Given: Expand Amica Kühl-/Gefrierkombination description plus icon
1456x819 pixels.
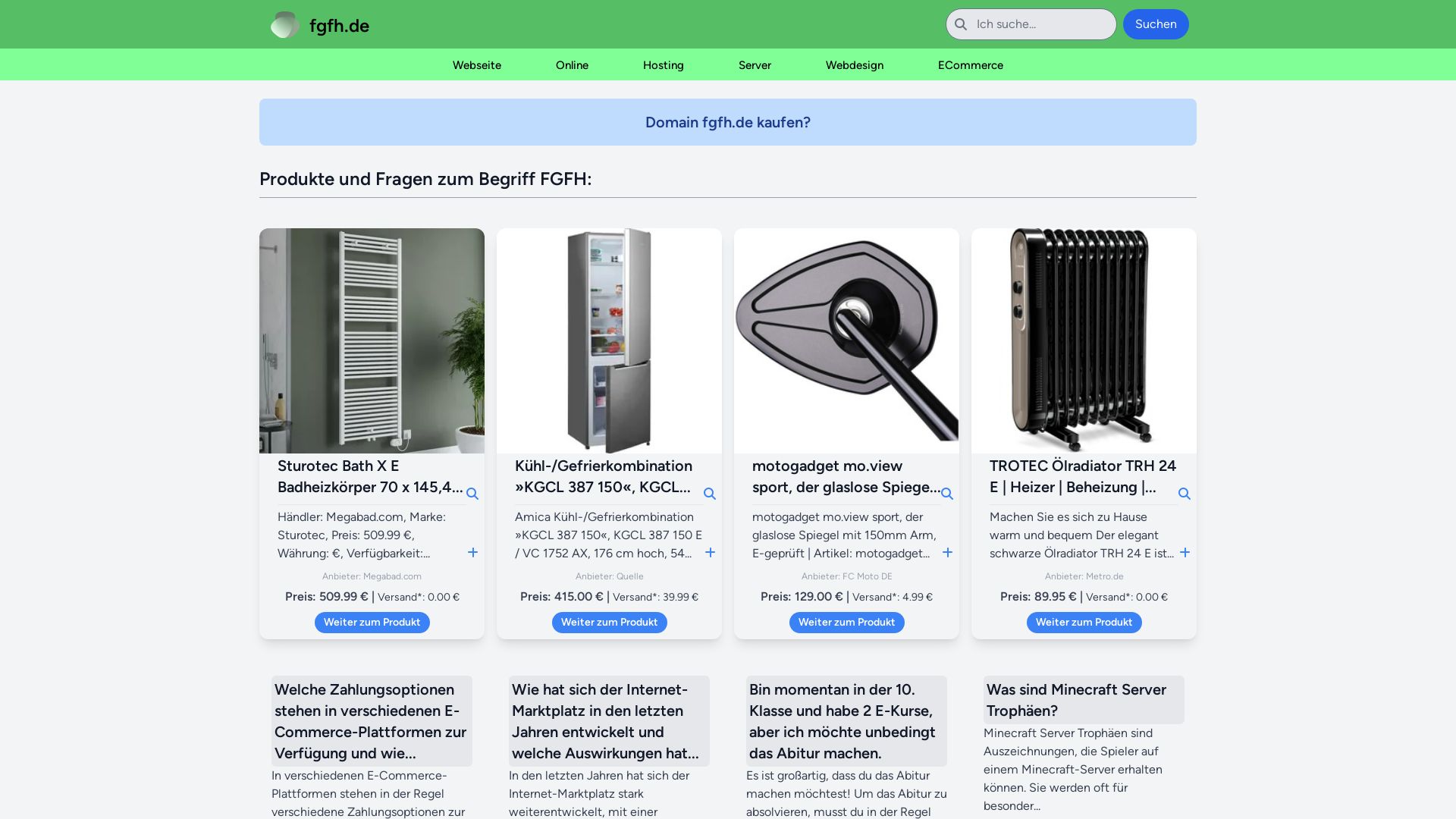Looking at the screenshot, I should click(x=710, y=553).
